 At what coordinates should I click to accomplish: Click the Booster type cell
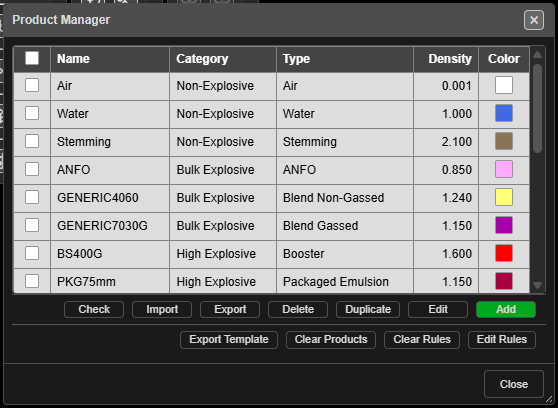[x=345, y=254]
